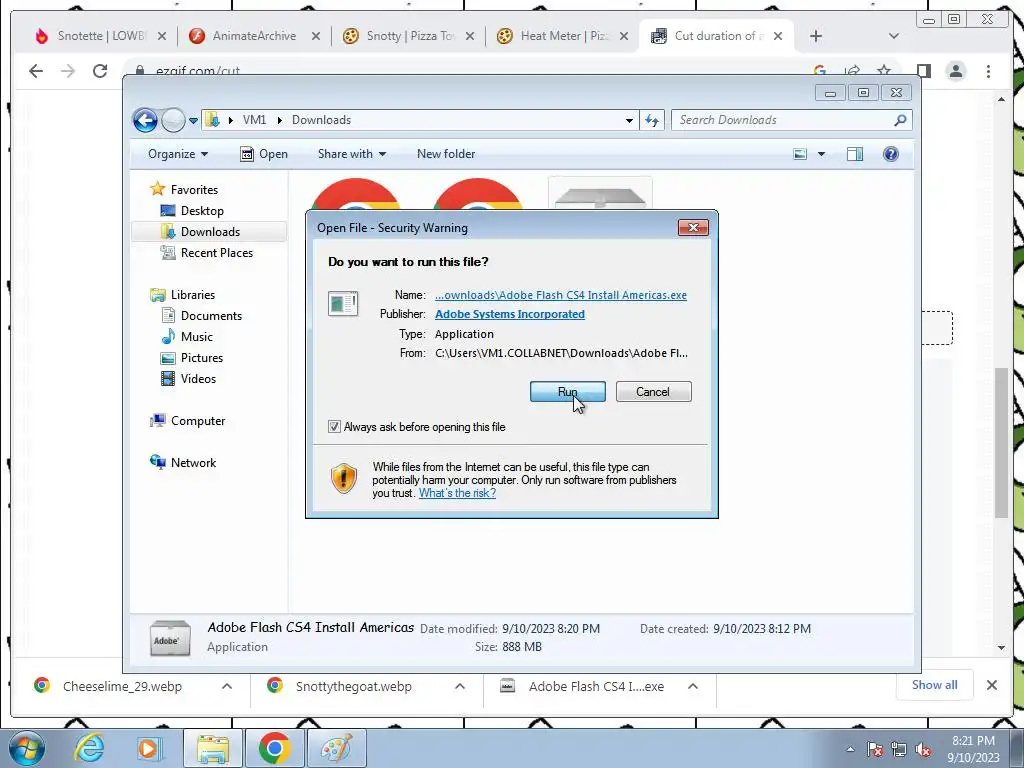
Task: Open the recent locations dropdown beside the Explorer nav arrows
Action: pyautogui.click(x=193, y=121)
